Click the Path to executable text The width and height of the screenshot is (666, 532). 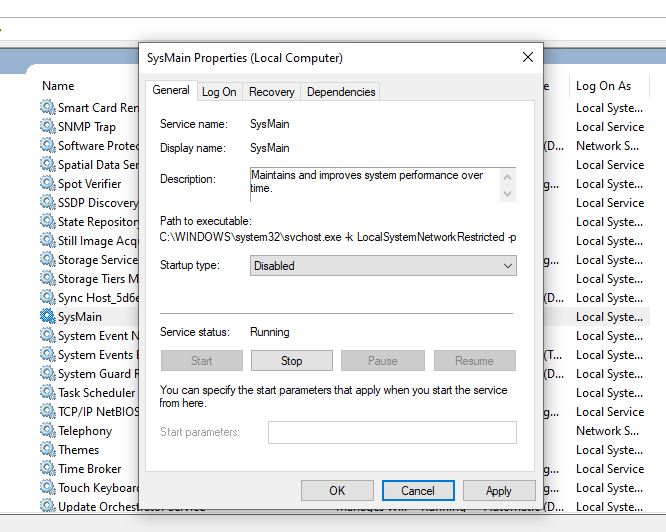[338, 237]
